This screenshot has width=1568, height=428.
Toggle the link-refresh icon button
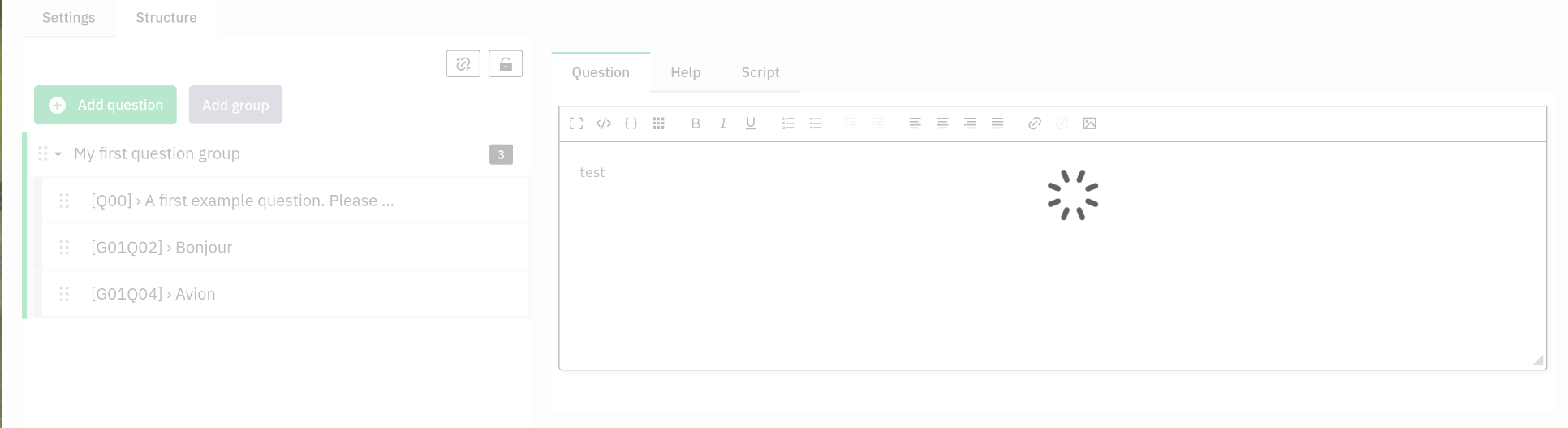click(463, 64)
